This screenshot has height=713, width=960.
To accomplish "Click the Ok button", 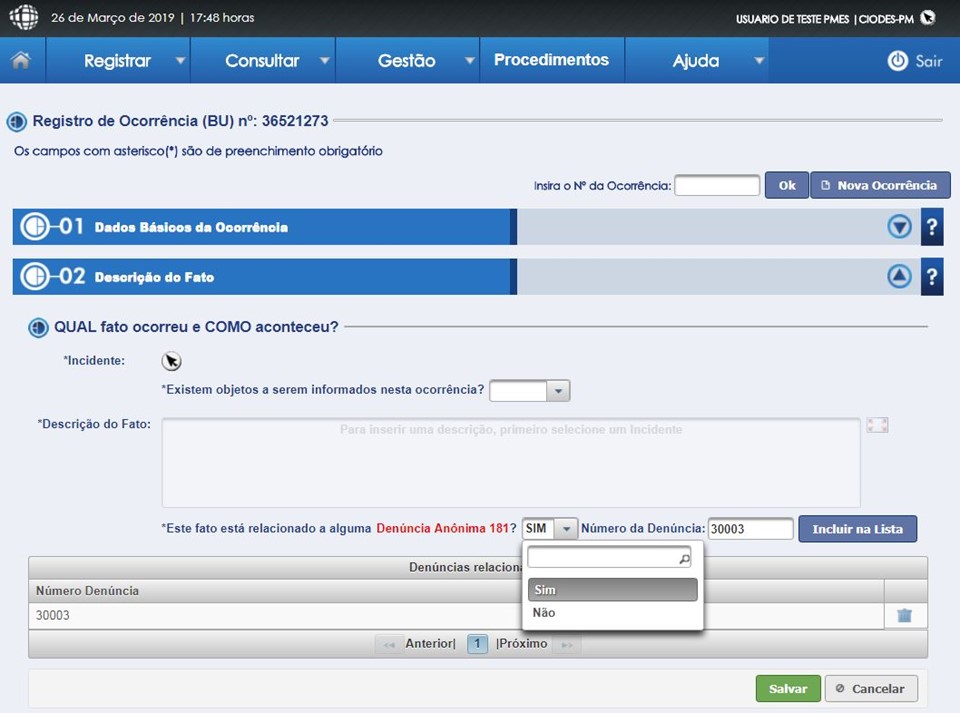I will (787, 185).
